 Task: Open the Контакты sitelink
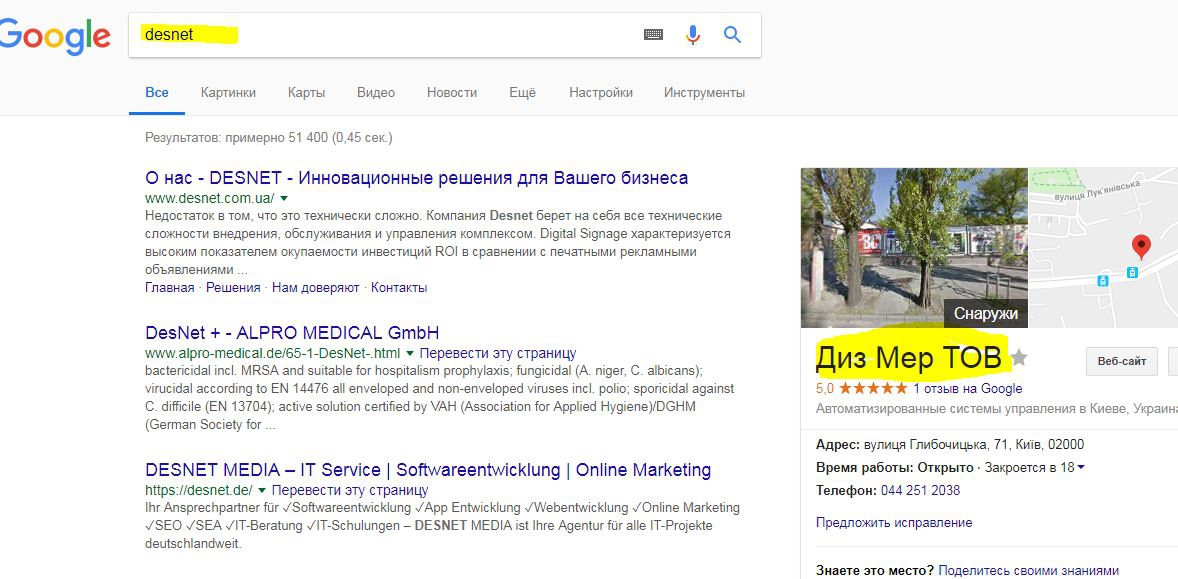click(399, 288)
